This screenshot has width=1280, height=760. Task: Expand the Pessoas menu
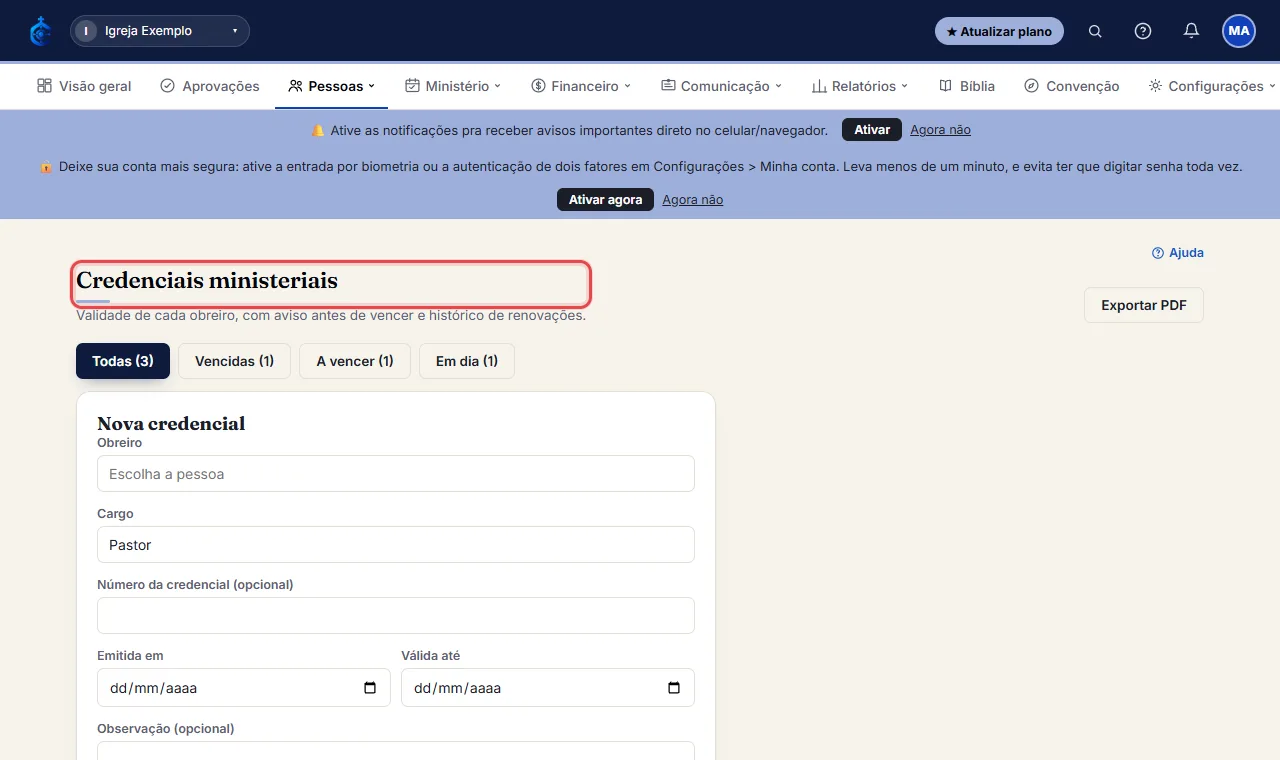click(x=331, y=86)
